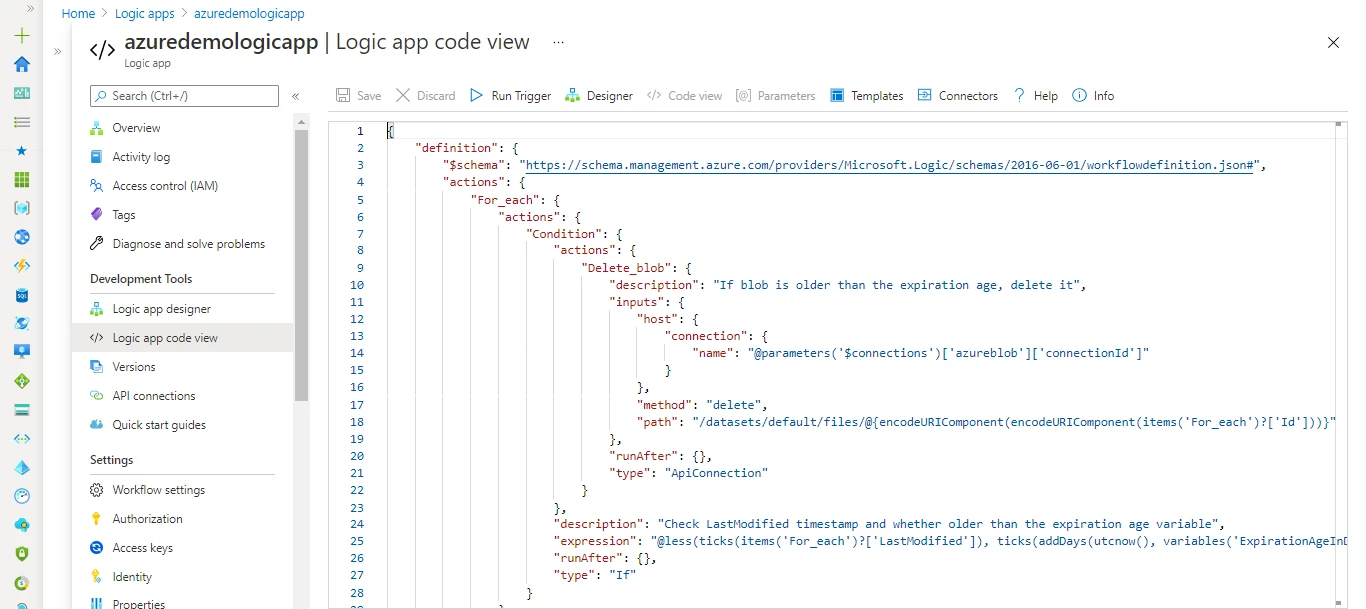Select the Favorites star icon in sidebar
1366x609 pixels.
(21, 151)
